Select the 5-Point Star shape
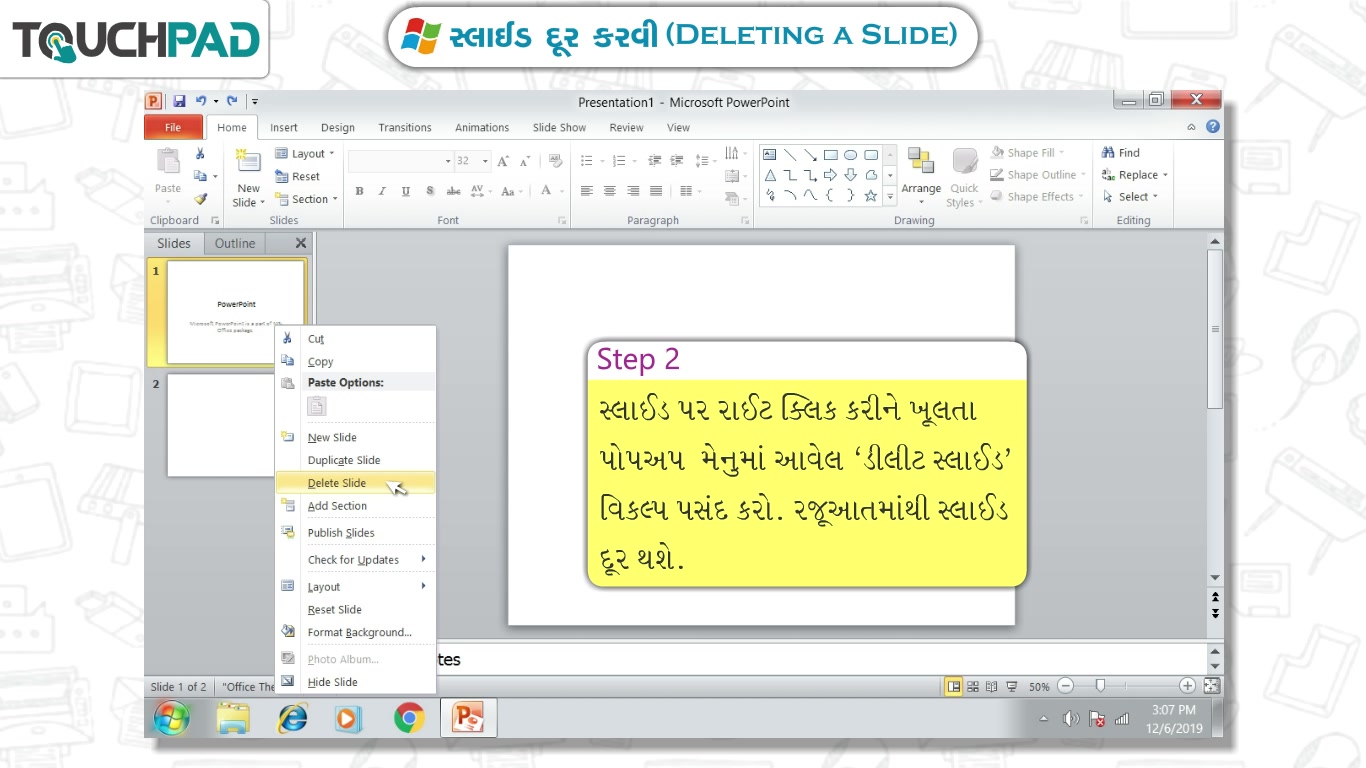Screen dimensions: 1366x768 871,195
